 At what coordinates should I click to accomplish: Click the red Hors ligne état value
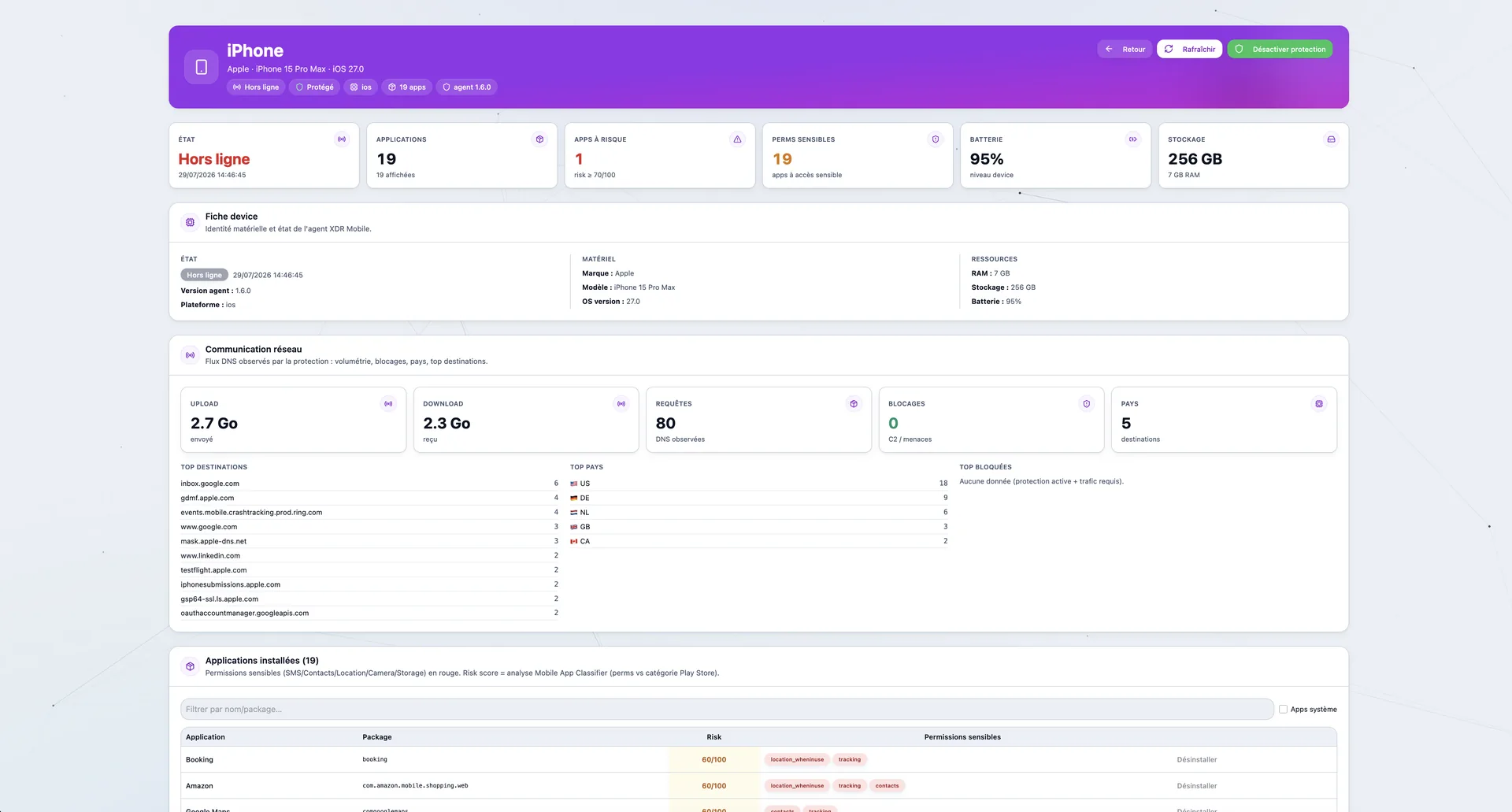[214, 159]
